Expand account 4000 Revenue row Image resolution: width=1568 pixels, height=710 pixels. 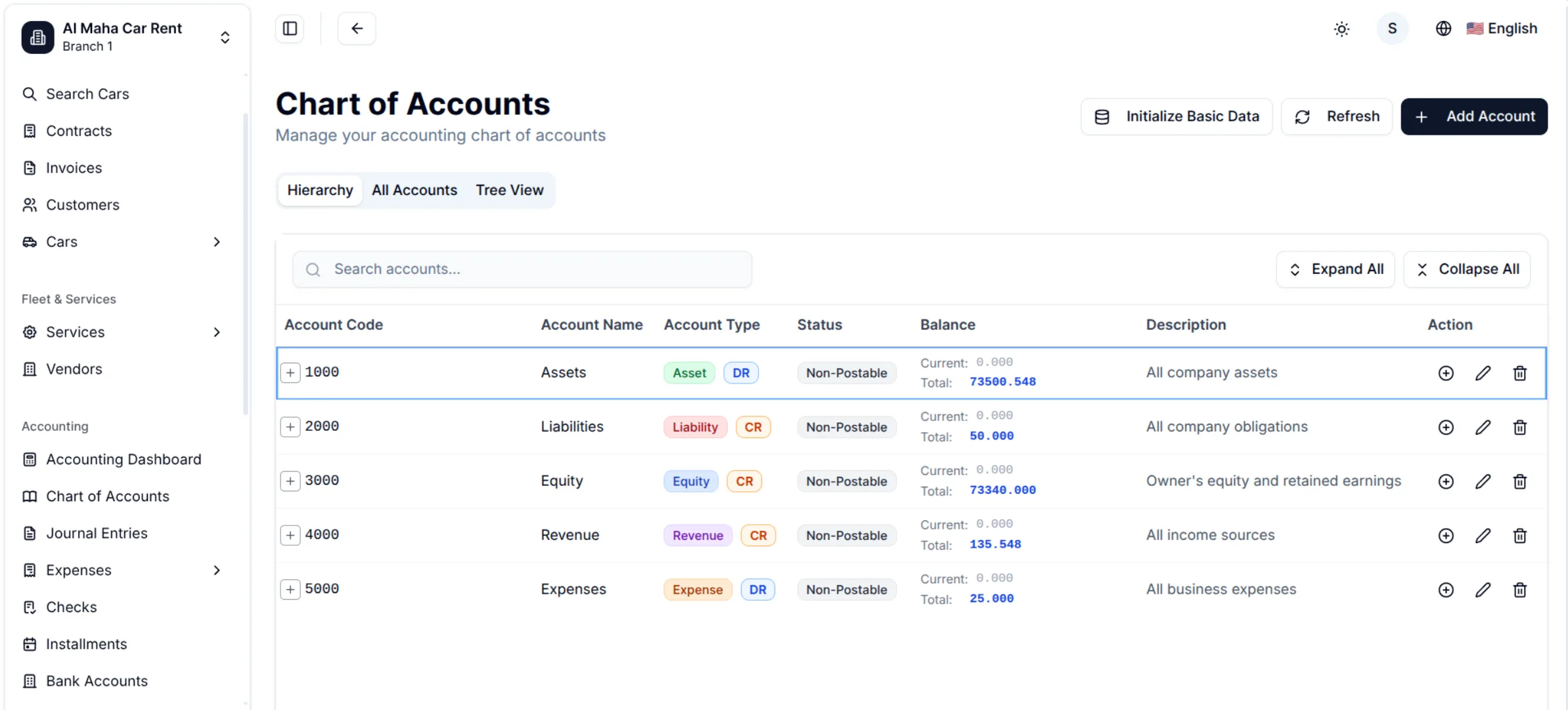(x=290, y=535)
